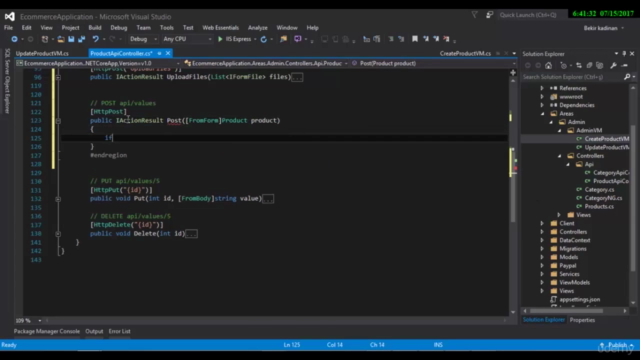Click the editor vertical scrollbar
Screen dimensions: 640x360
pyautogui.click(x=513, y=195)
